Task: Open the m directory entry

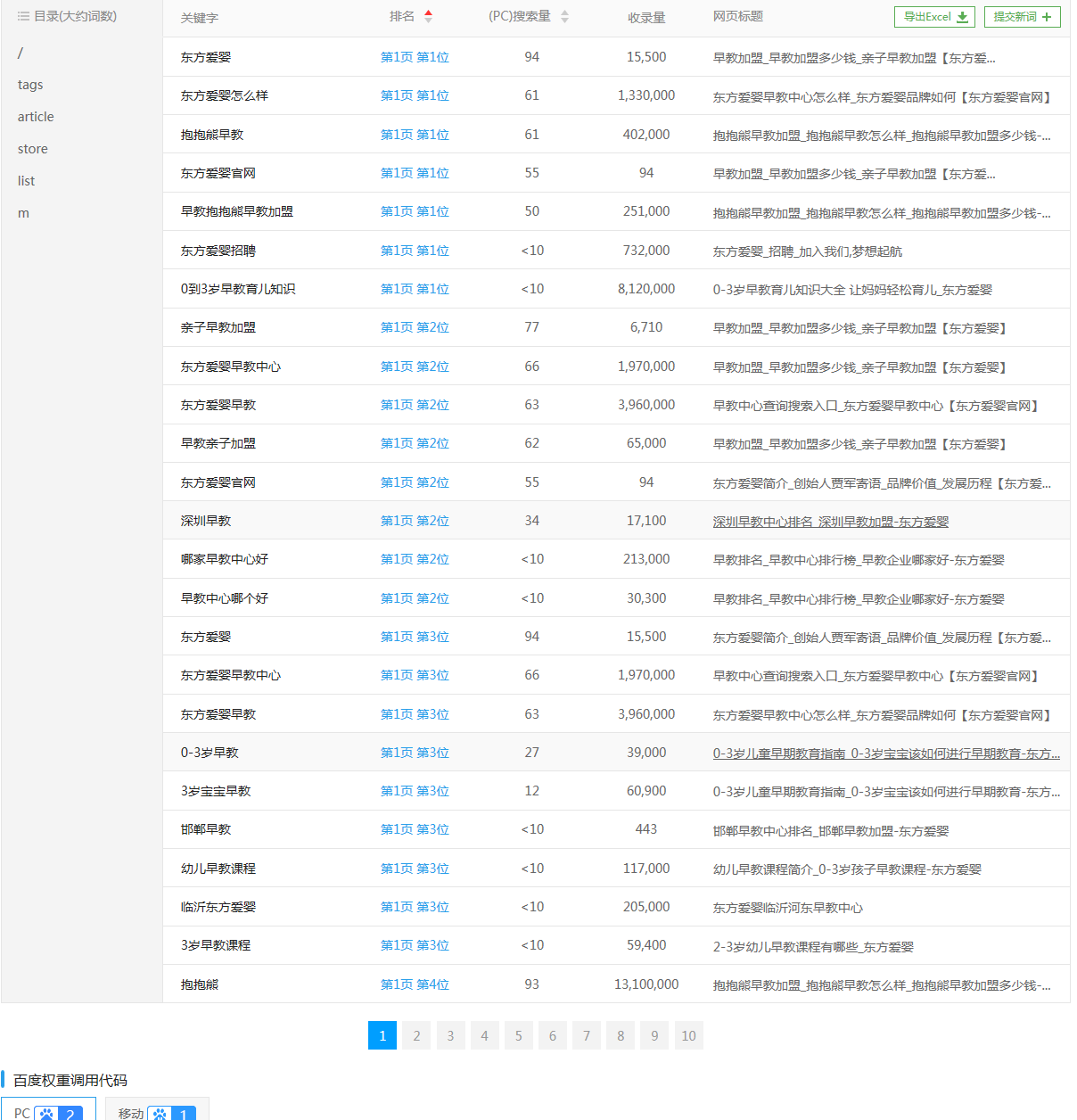Action: pyautogui.click(x=23, y=212)
